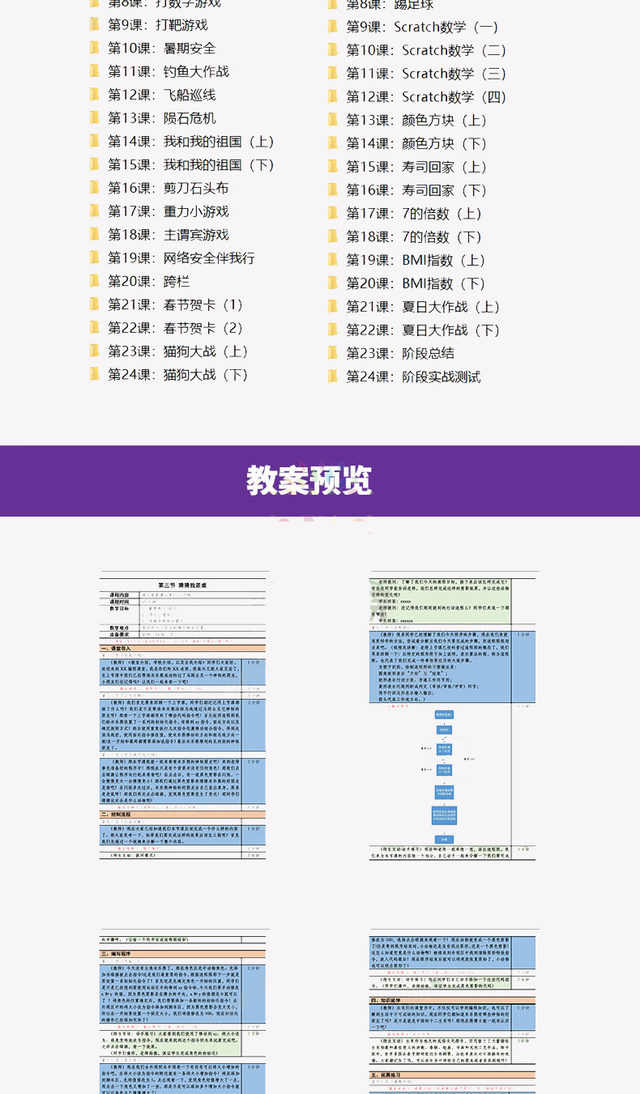Viewport: 640px width, 1094px height.
Task: Click folder icon beside 第23课：阶段总结
Action: click(x=333, y=353)
